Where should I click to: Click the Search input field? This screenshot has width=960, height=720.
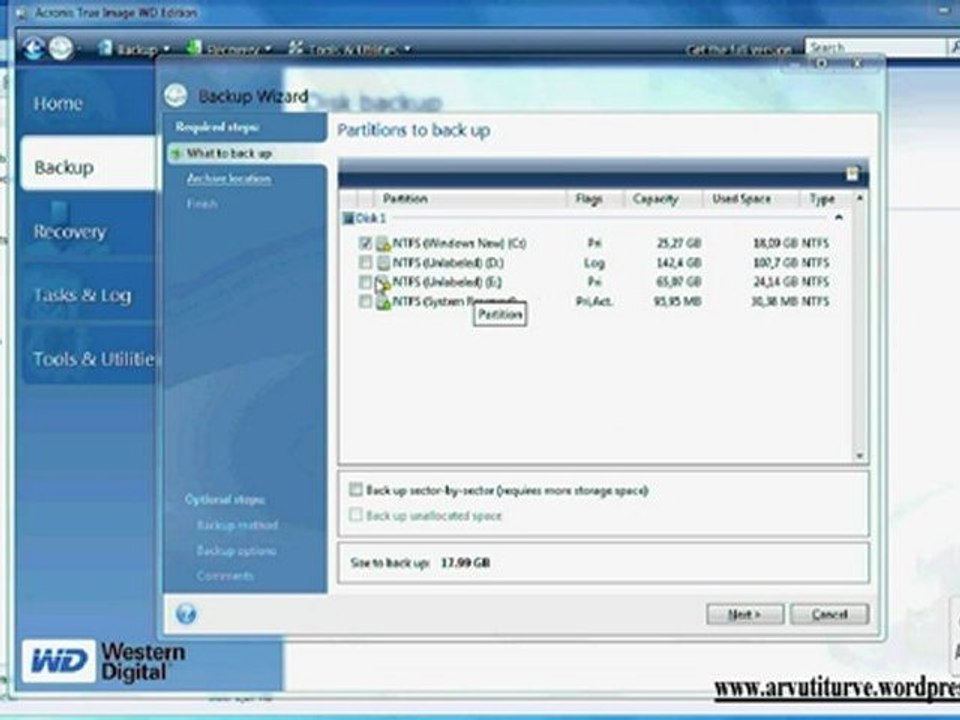(x=876, y=47)
